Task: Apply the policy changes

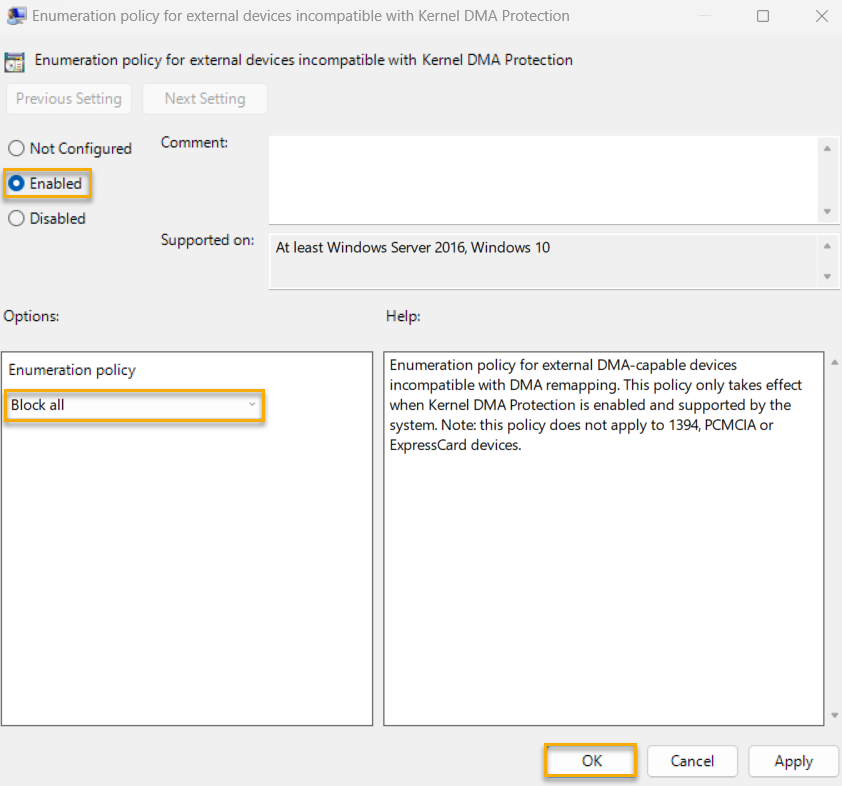Action: [x=793, y=761]
